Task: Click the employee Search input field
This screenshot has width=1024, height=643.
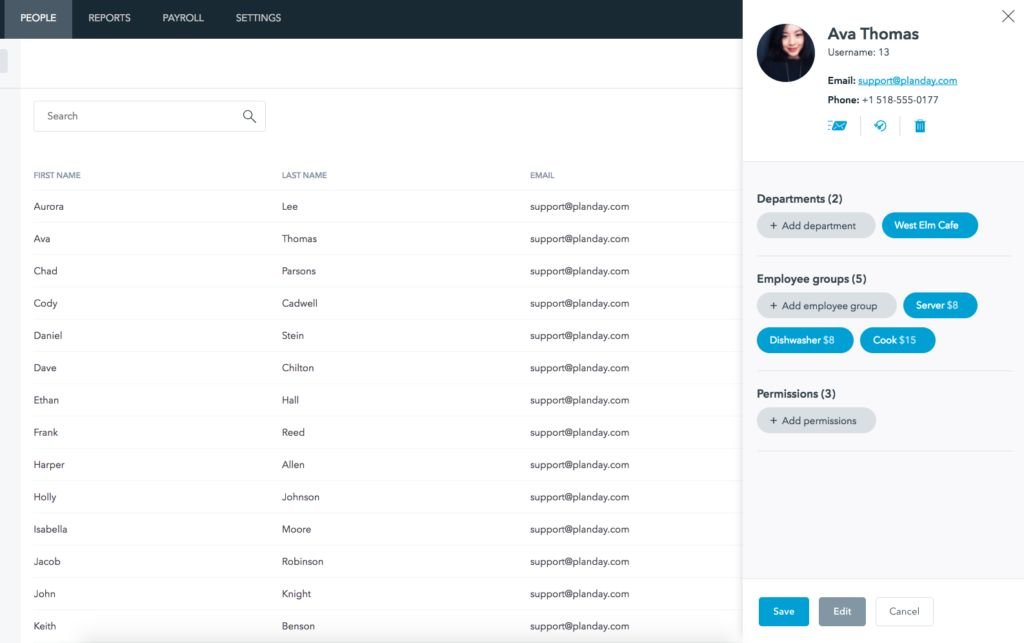Action: click(135, 116)
